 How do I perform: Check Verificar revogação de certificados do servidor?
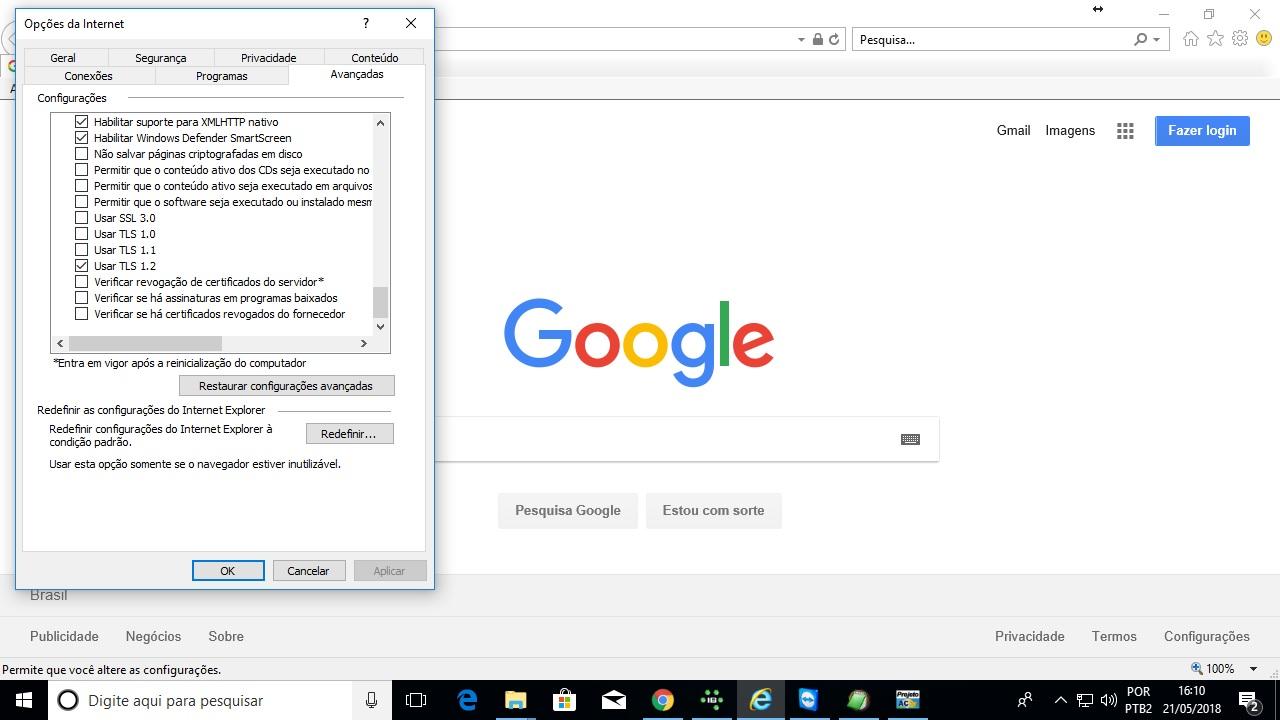(82, 282)
